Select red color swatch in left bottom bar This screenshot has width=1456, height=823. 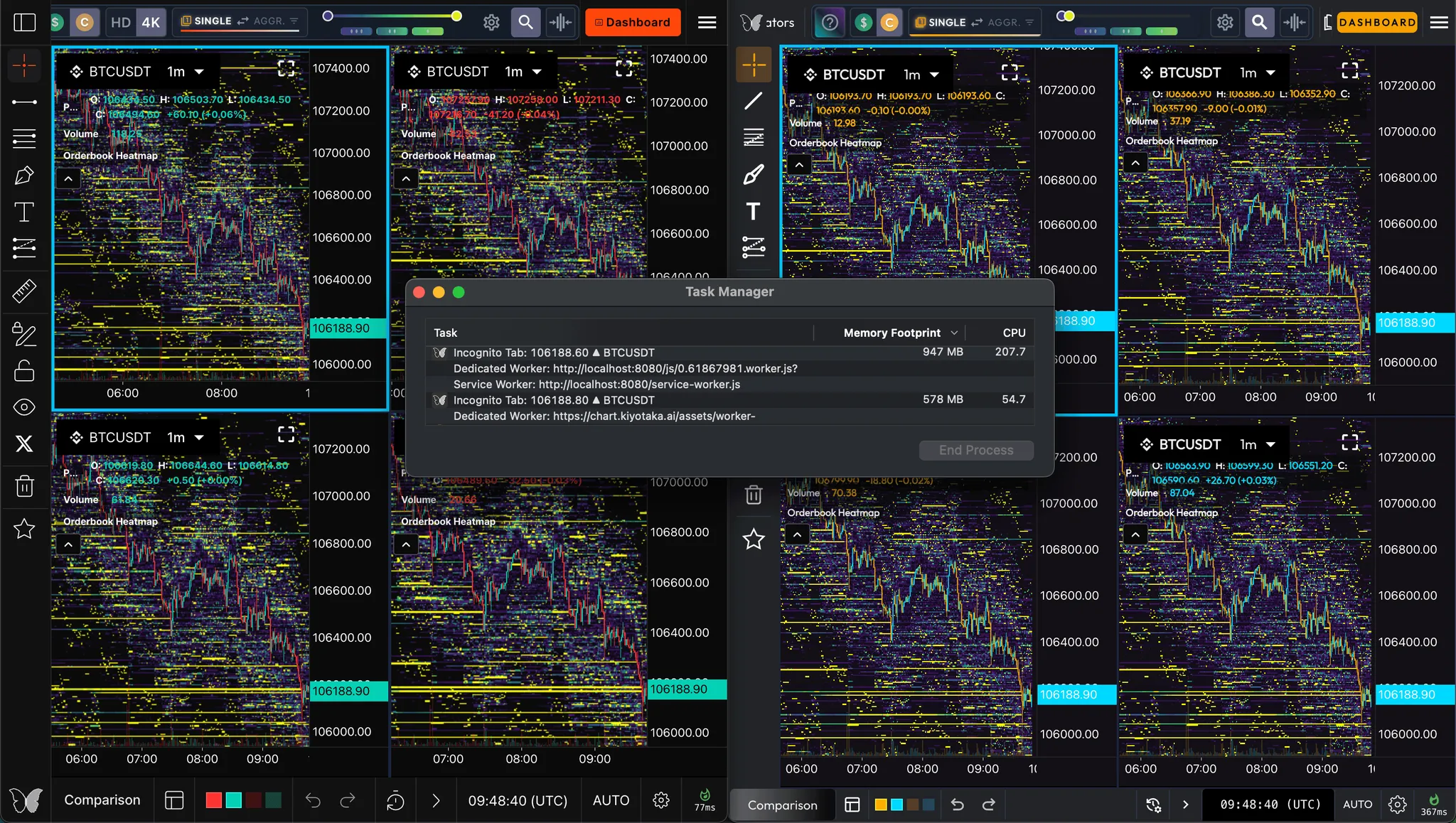click(x=213, y=800)
